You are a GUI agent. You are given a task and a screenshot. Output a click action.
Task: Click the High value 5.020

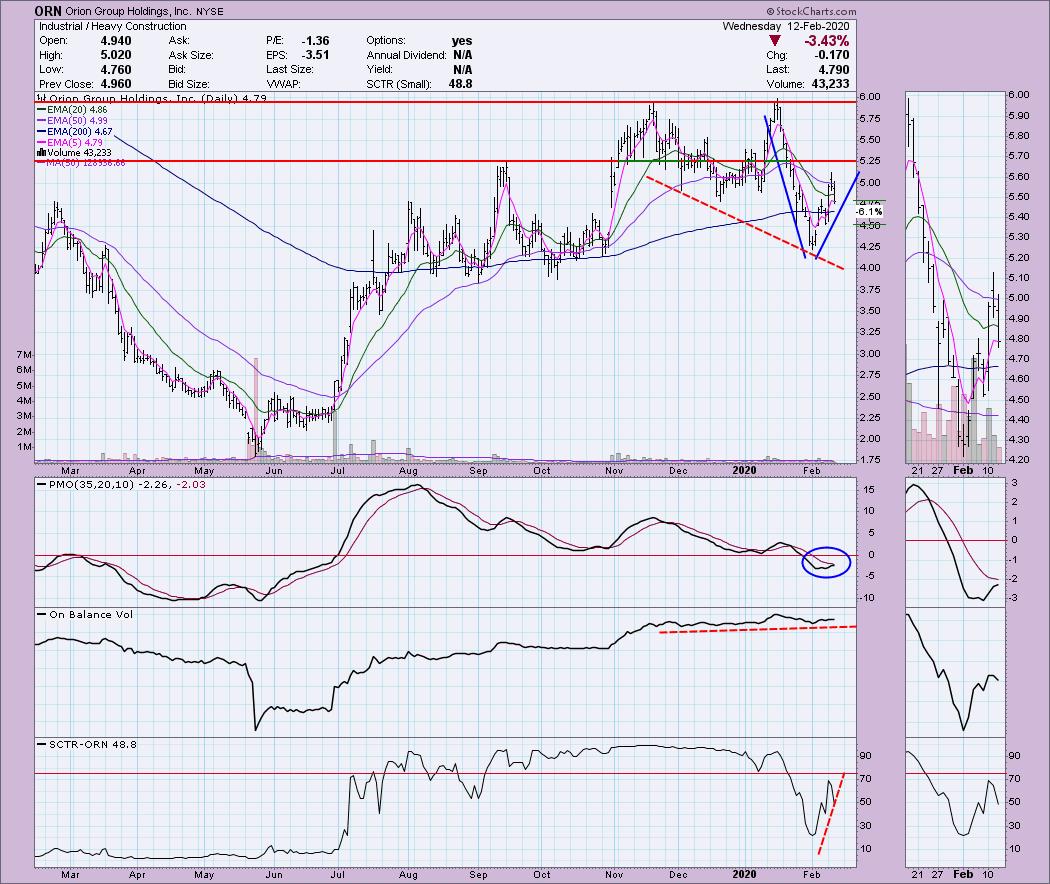116,55
